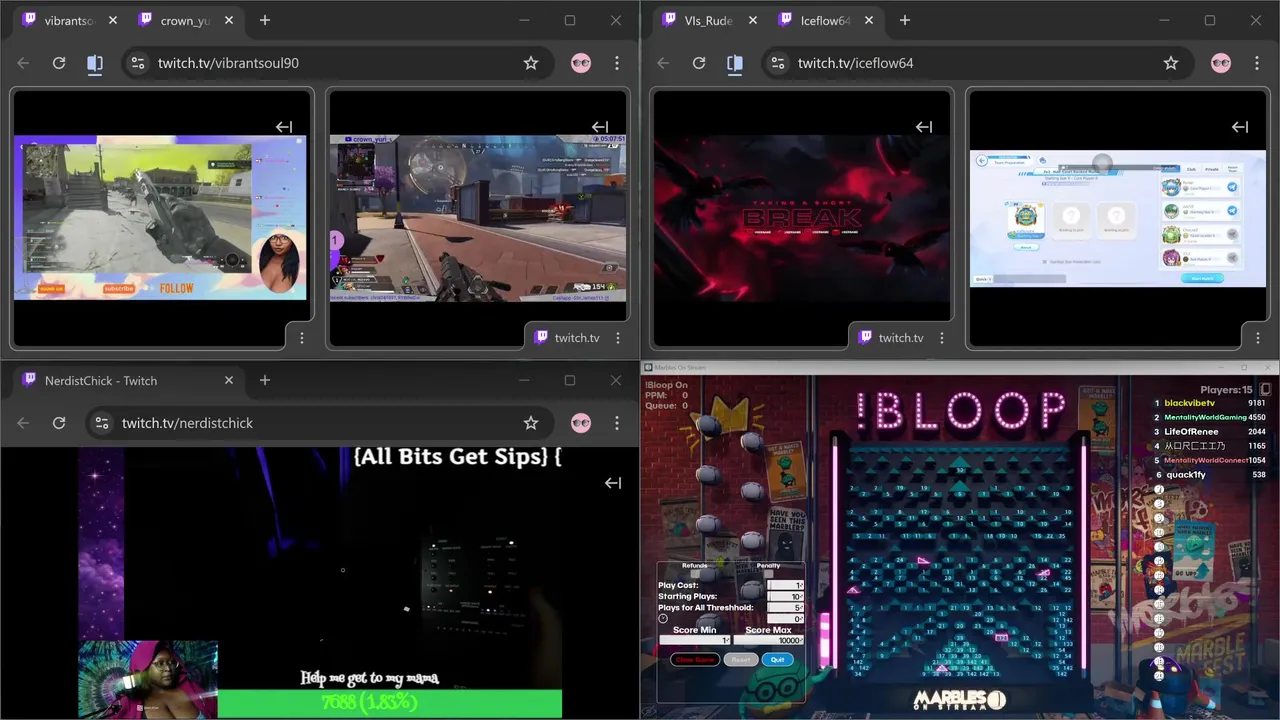Reload the vibrantsoul90 page
This screenshot has height=720, width=1280.
pyautogui.click(x=59, y=63)
